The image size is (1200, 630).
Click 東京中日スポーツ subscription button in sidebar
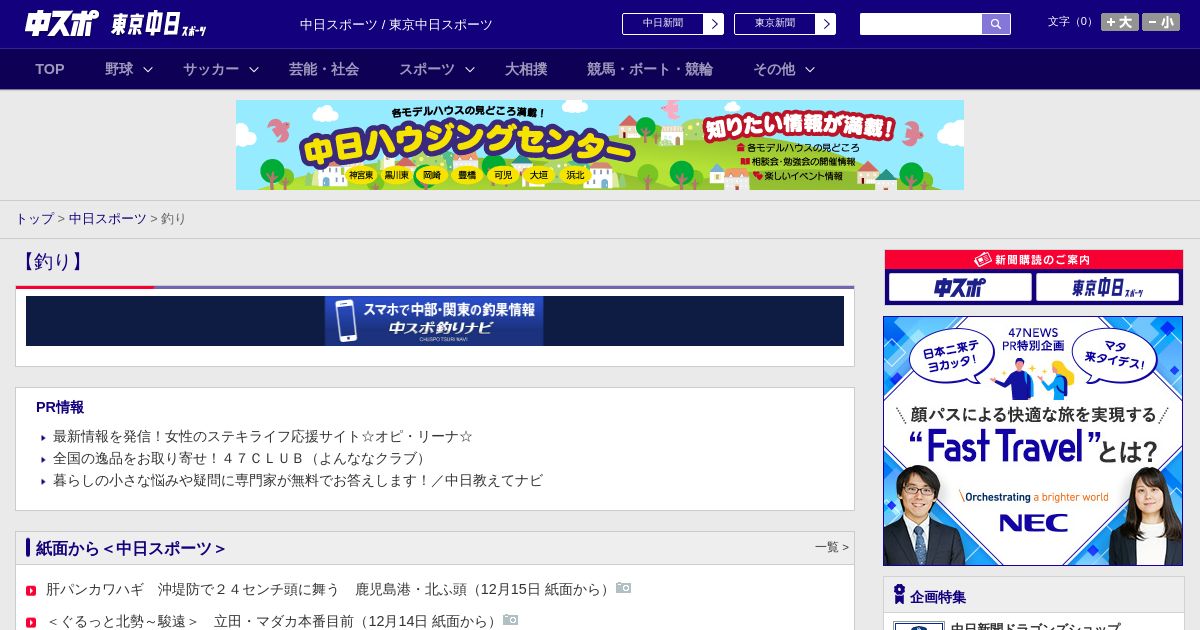click(x=1107, y=288)
